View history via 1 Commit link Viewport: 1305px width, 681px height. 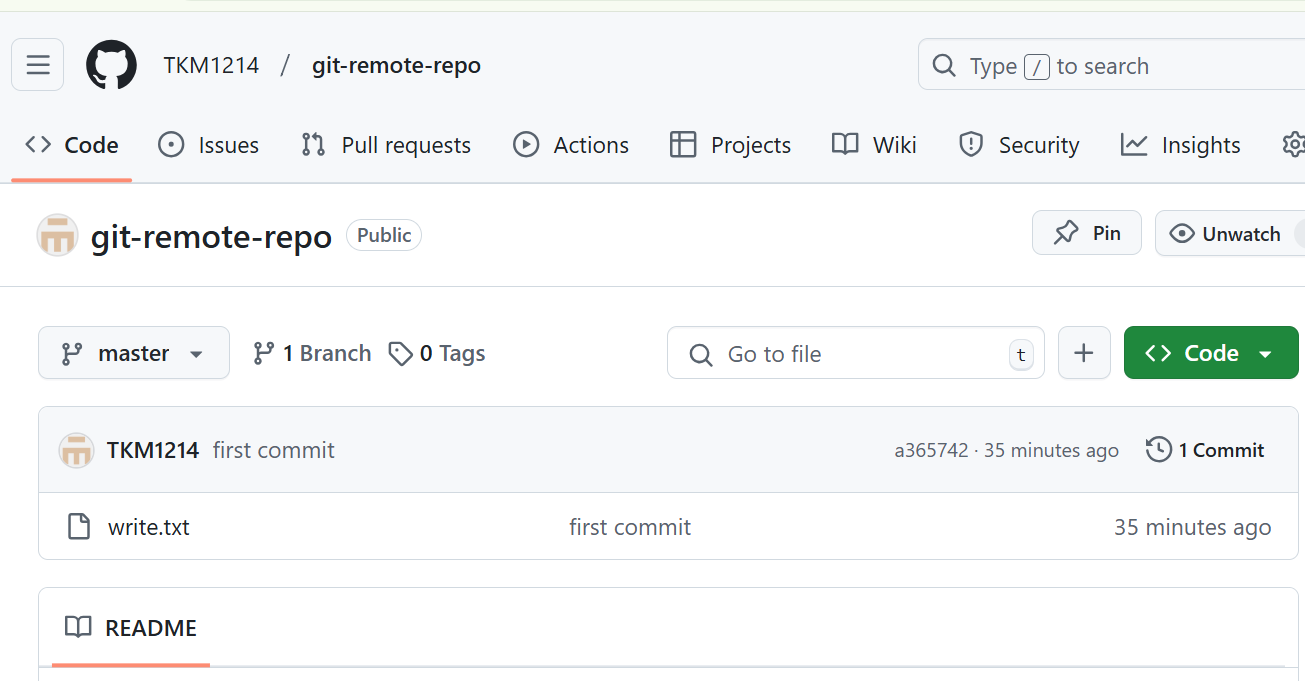(x=1205, y=450)
